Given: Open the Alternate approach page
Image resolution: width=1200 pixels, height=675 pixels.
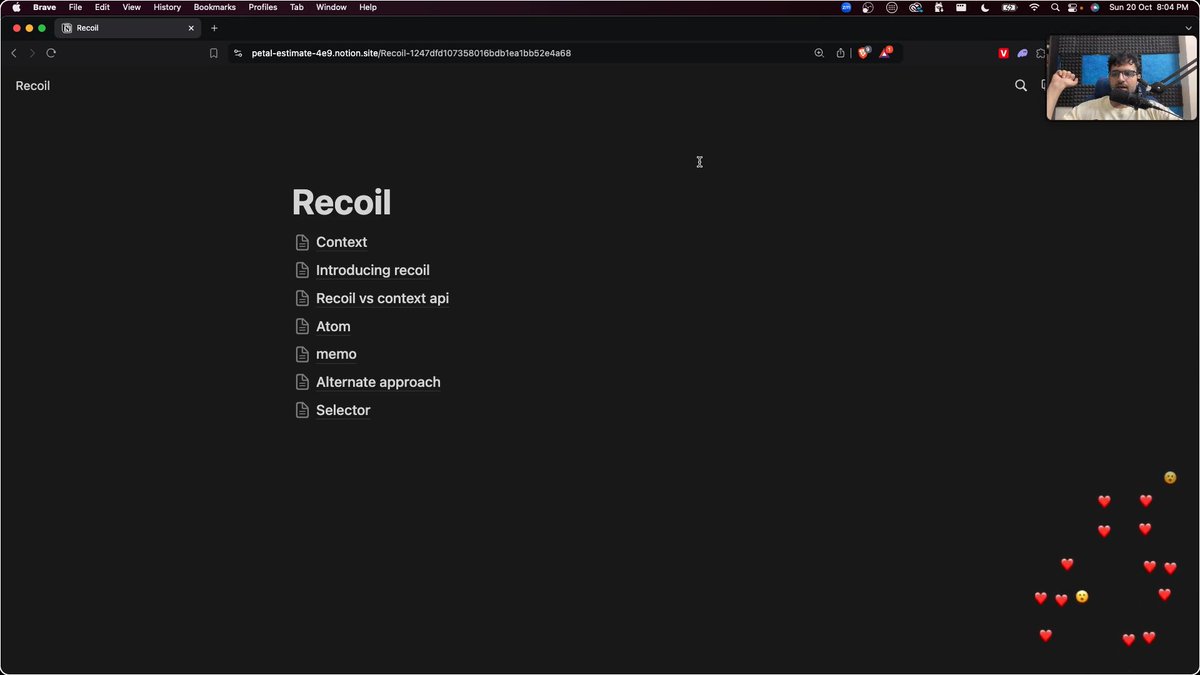Looking at the screenshot, I should (378, 382).
